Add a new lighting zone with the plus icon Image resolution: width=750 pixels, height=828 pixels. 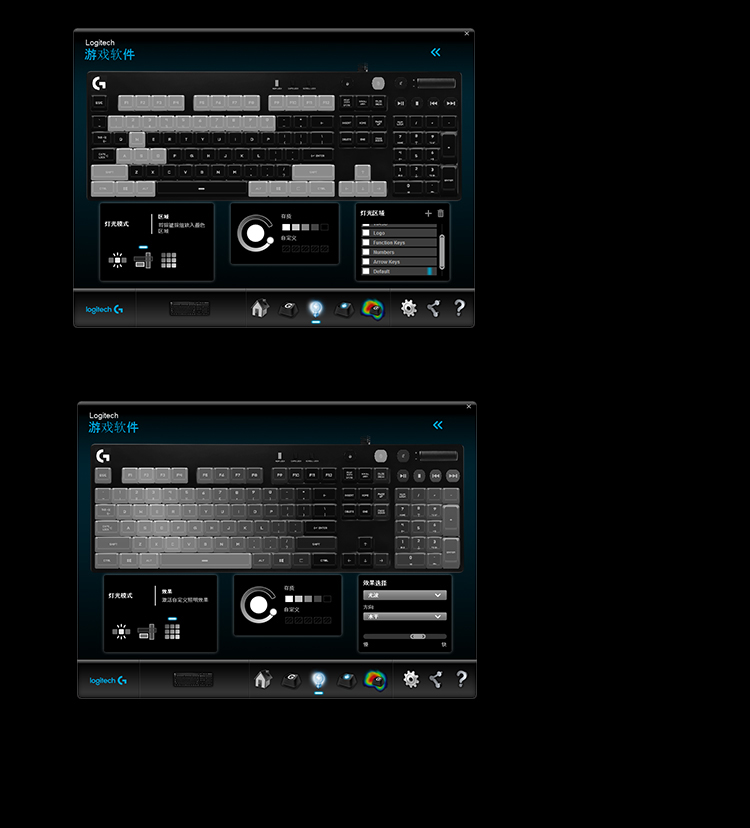click(x=428, y=213)
